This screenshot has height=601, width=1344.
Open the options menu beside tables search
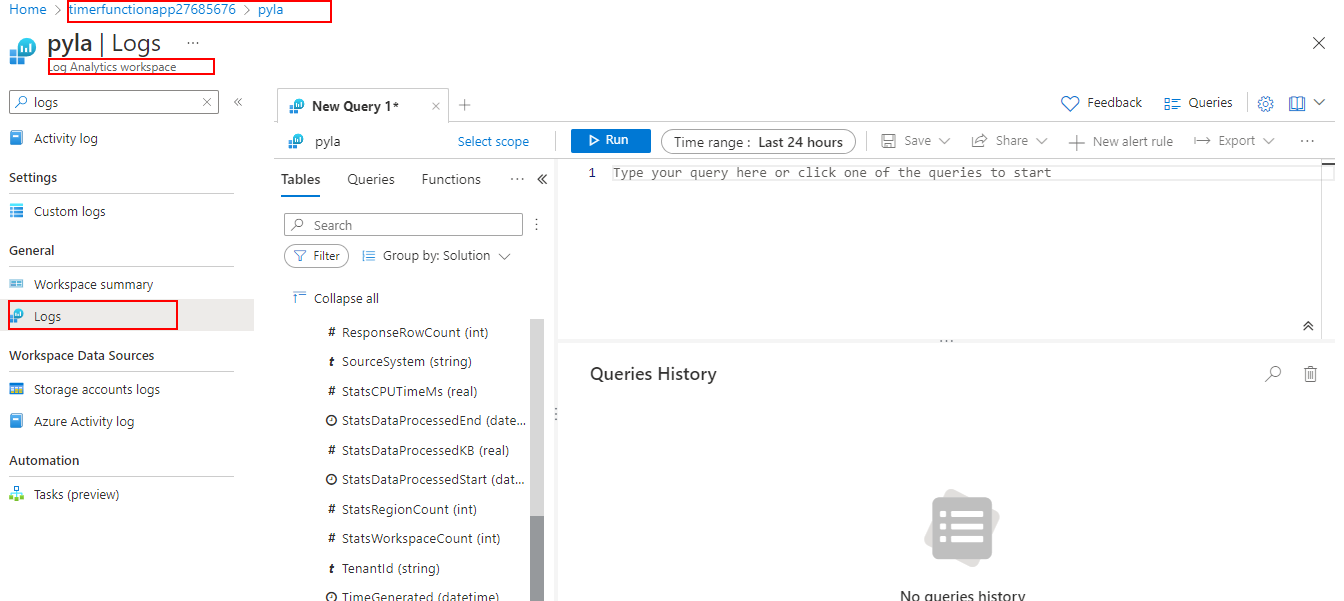(536, 225)
